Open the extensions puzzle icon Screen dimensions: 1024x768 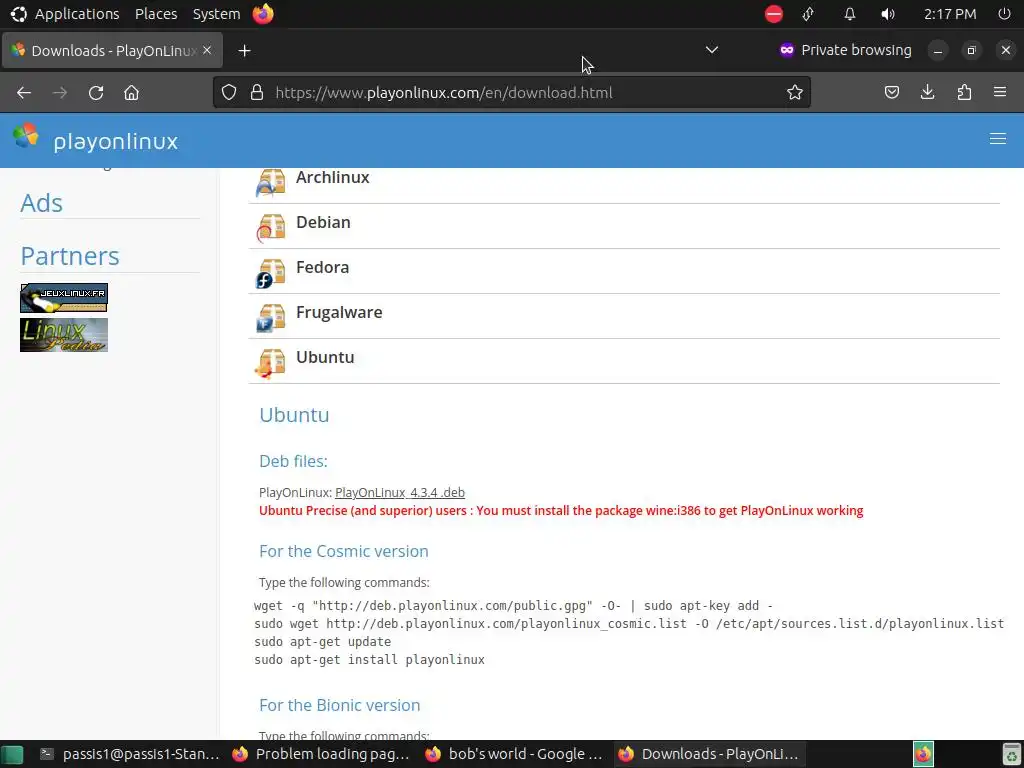click(x=964, y=93)
